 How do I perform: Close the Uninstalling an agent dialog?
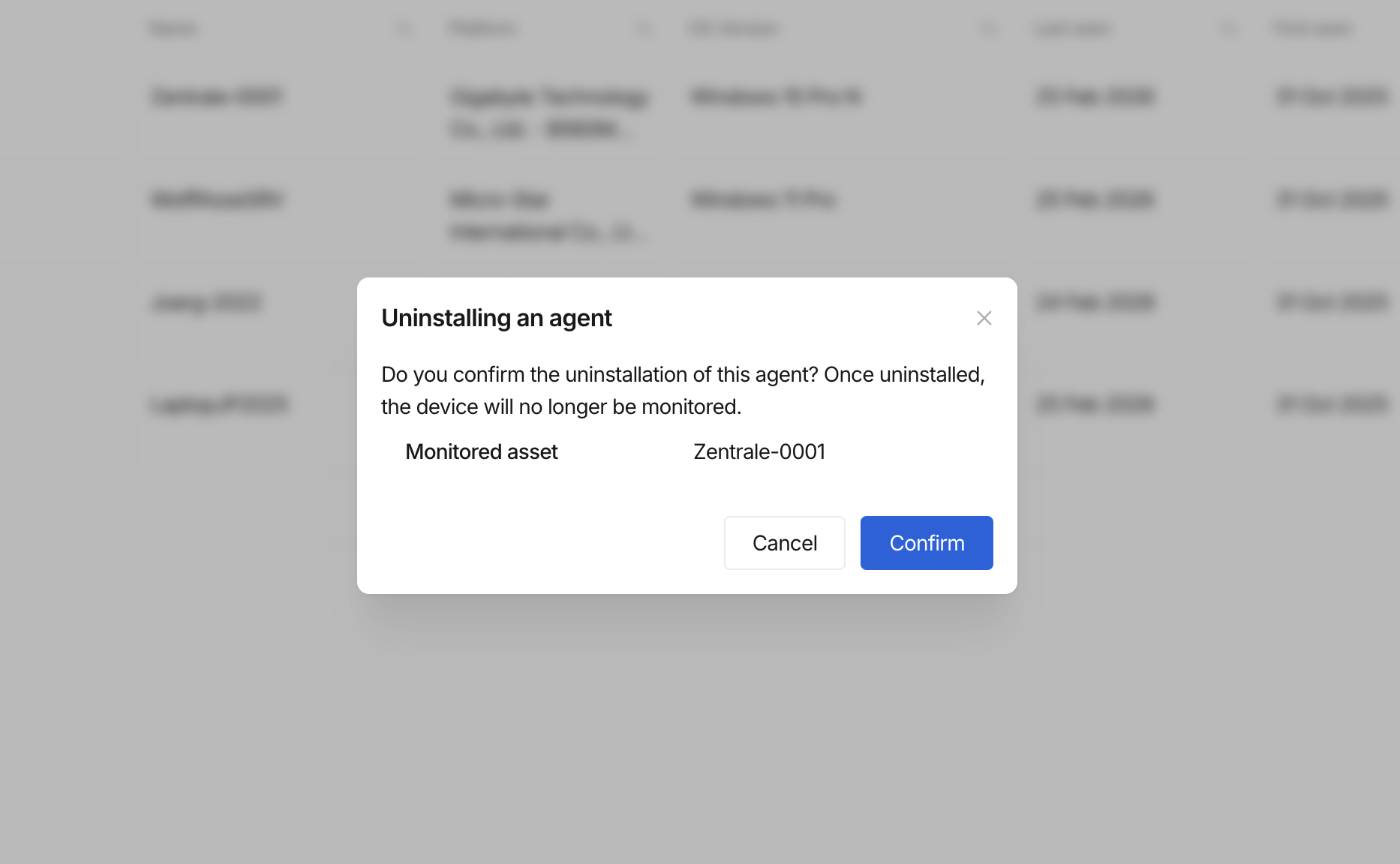[984, 318]
